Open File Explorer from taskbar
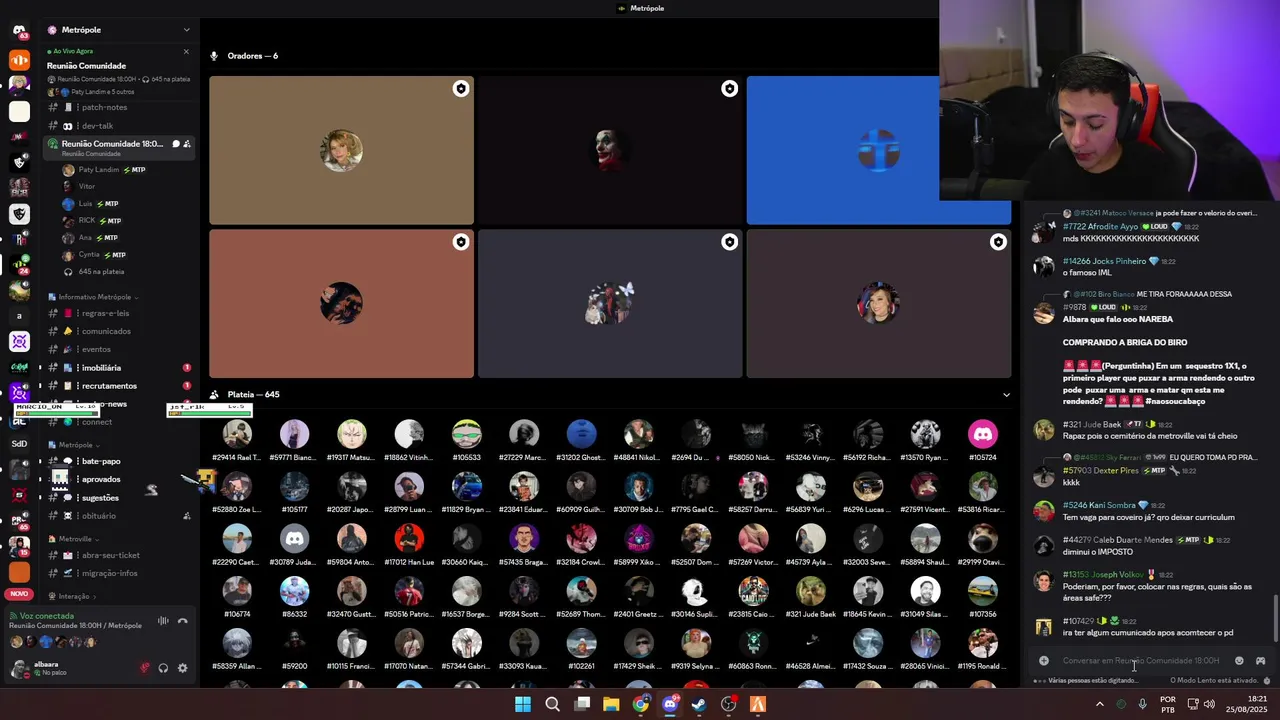Viewport: 1280px width, 720px height. click(611, 704)
